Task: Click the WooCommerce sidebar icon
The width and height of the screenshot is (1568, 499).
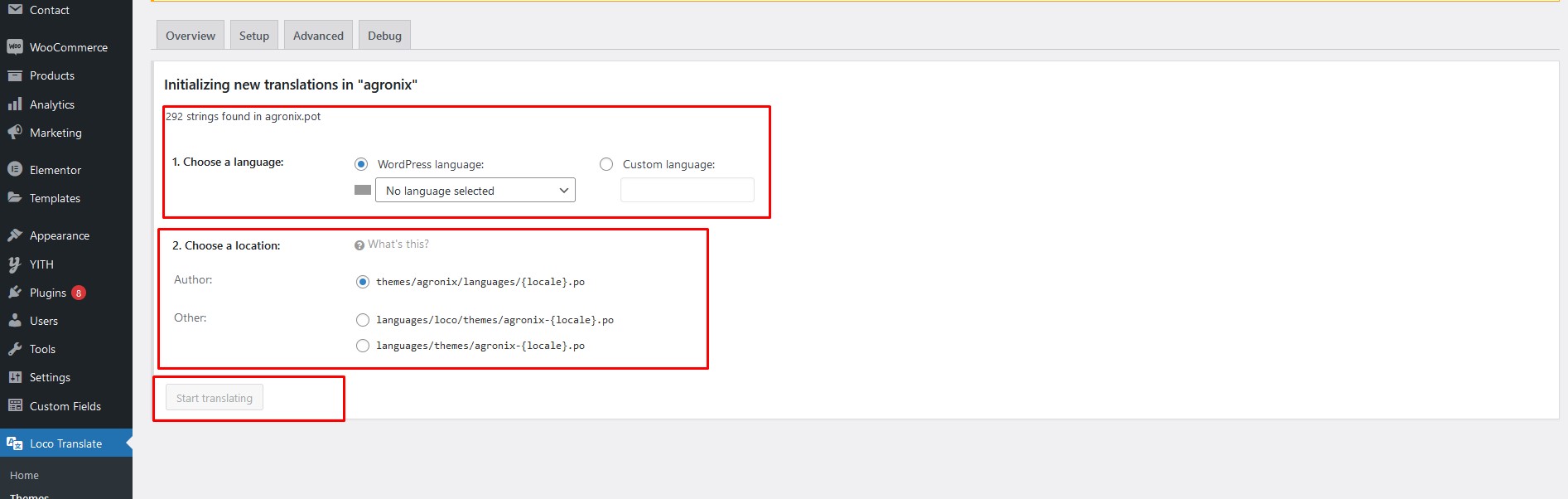Action: pos(14,47)
